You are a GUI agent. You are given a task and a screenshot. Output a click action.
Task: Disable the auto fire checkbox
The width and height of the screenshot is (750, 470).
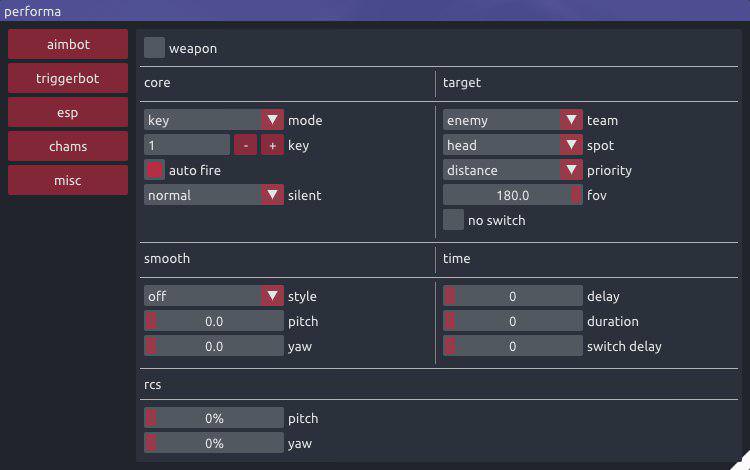[x=154, y=170]
